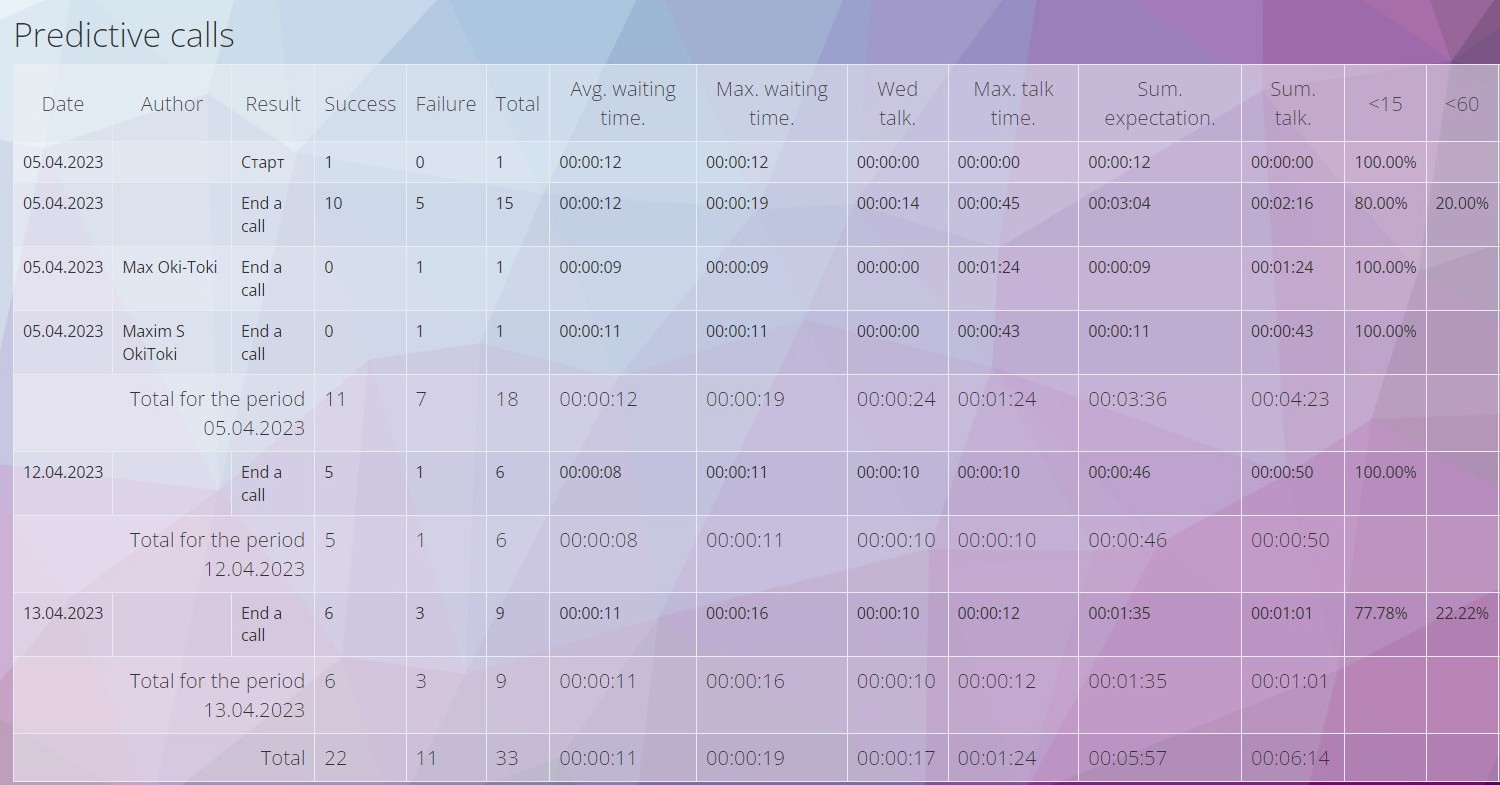Viewport: 1500px width, 785px height.
Task: Click the Success column header
Action: click(360, 104)
